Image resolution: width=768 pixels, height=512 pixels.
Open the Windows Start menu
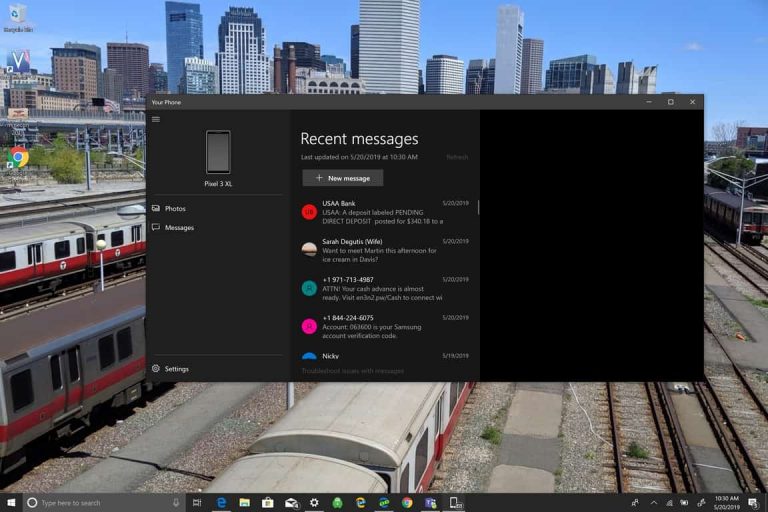click(x=11, y=503)
